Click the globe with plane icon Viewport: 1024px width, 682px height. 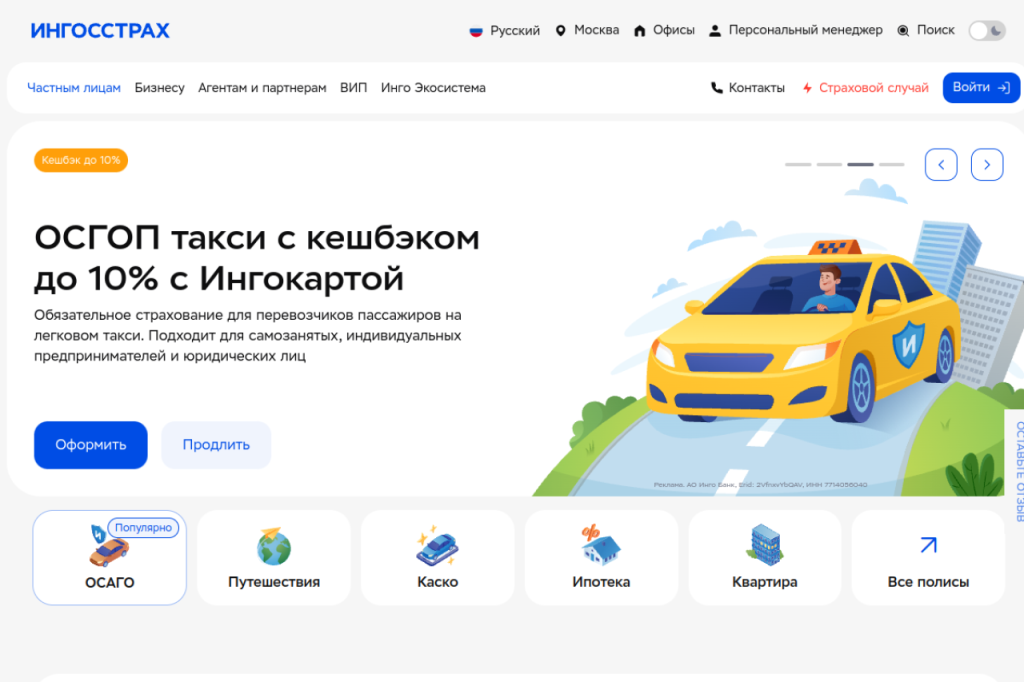click(x=274, y=546)
